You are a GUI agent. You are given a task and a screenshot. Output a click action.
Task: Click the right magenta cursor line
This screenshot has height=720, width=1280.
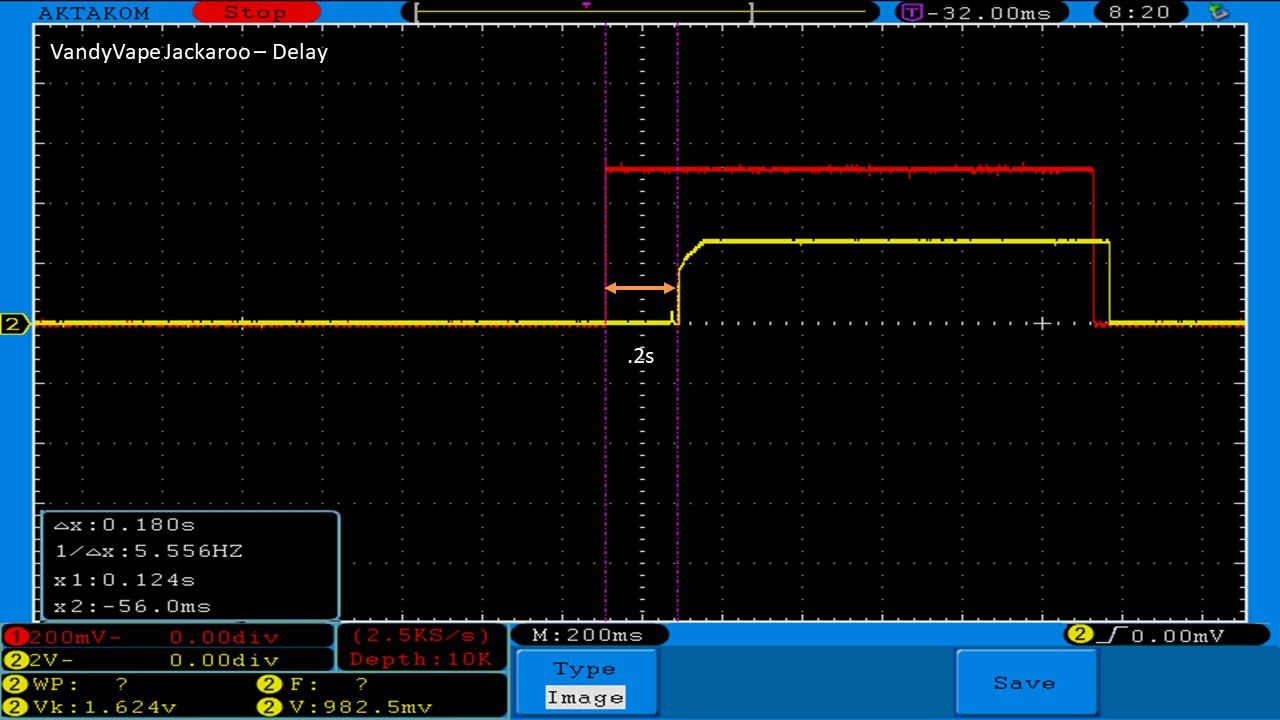pos(677,450)
